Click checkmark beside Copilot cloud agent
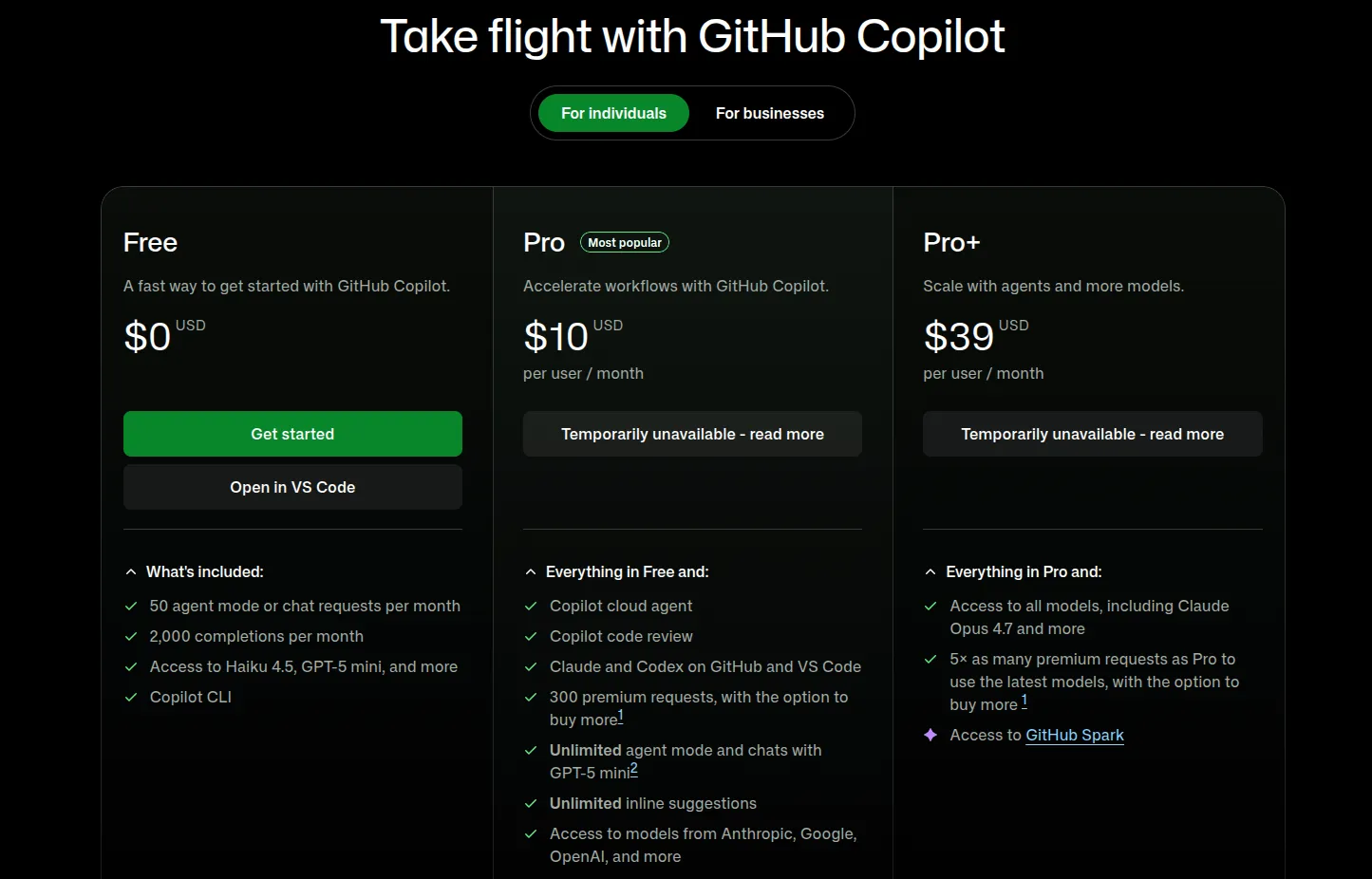 pyautogui.click(x=531, y=606)
